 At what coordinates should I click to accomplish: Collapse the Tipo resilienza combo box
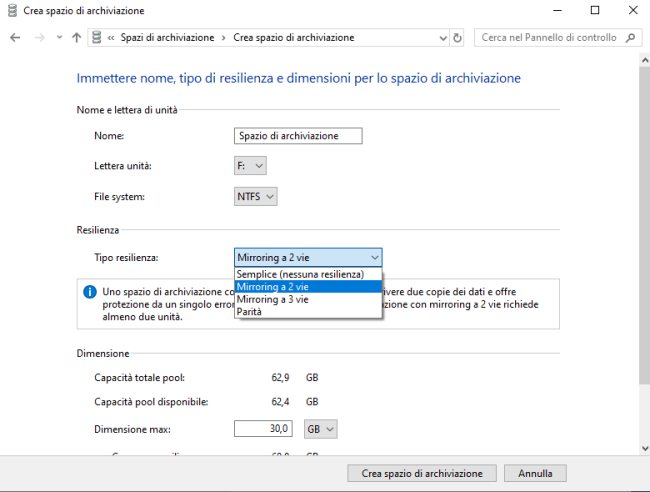[308, 257]
